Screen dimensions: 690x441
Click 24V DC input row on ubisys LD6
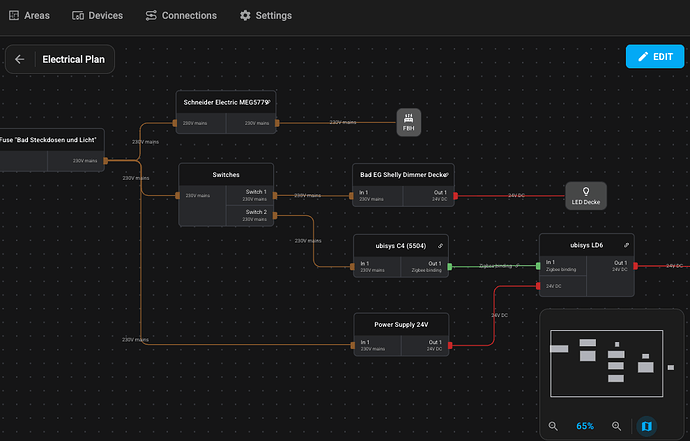(563, 286)
